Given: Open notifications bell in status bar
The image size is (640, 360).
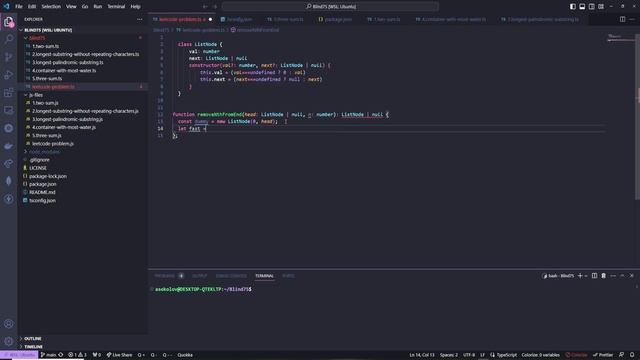Looking at the screenshot, I should pos(632,355).
